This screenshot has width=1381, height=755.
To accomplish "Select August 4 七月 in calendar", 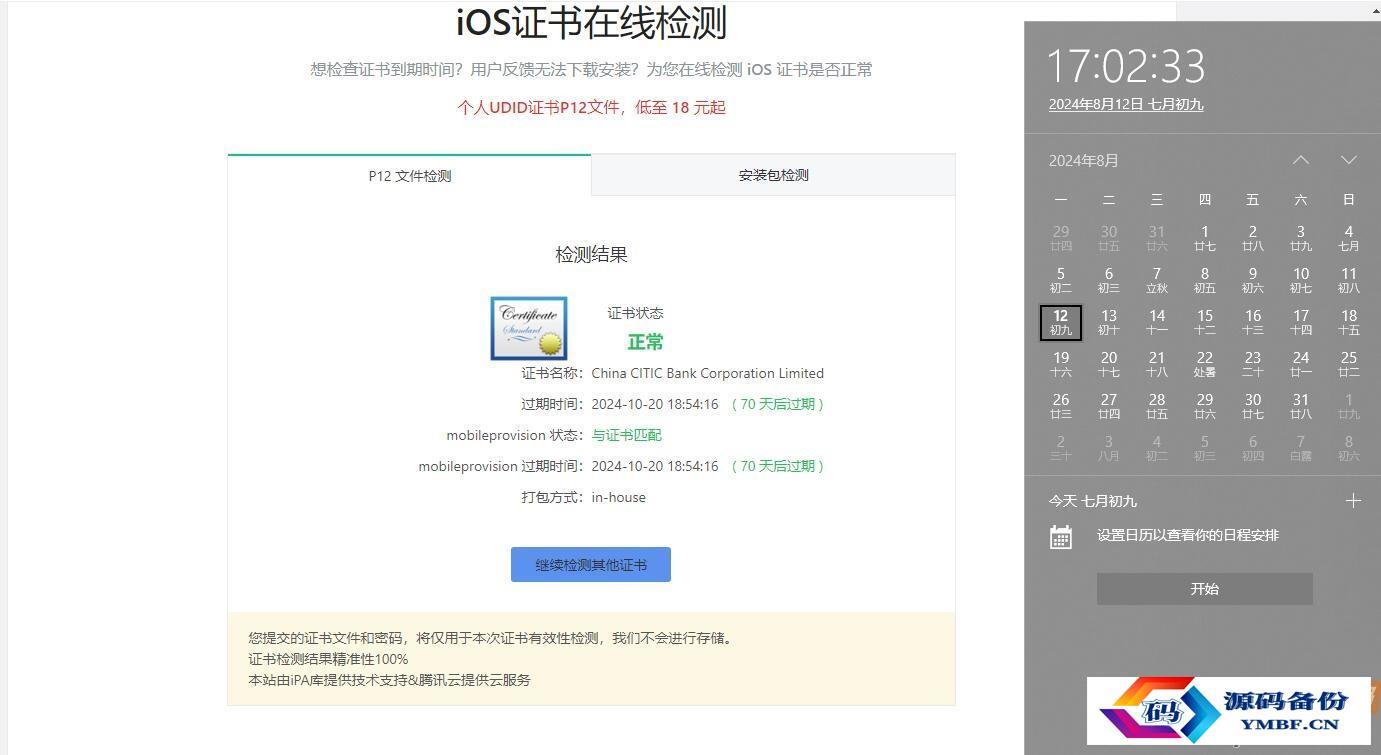I will (x=1348, y=238).
